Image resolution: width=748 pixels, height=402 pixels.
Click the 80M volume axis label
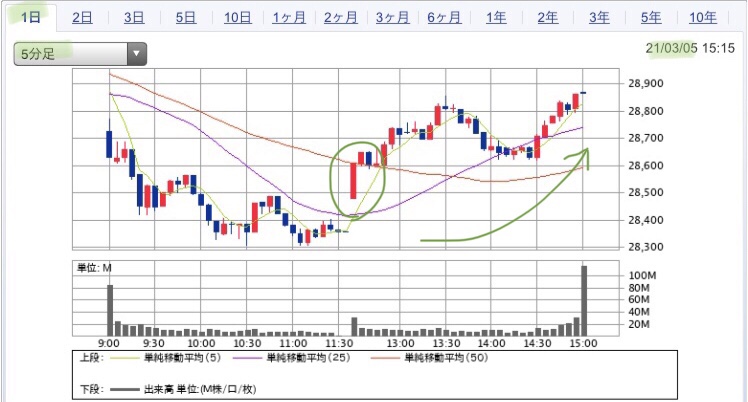click(639, 288)
